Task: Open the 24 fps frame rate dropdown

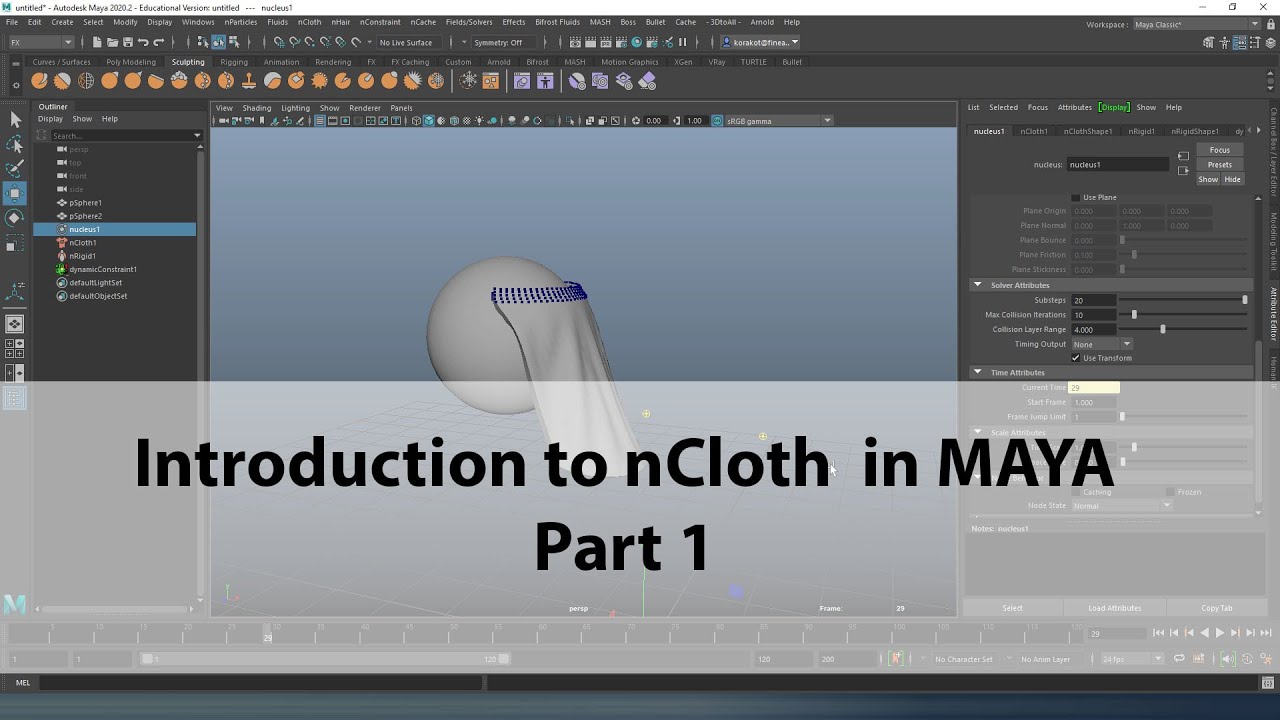Action: [x=1132, y=659]
